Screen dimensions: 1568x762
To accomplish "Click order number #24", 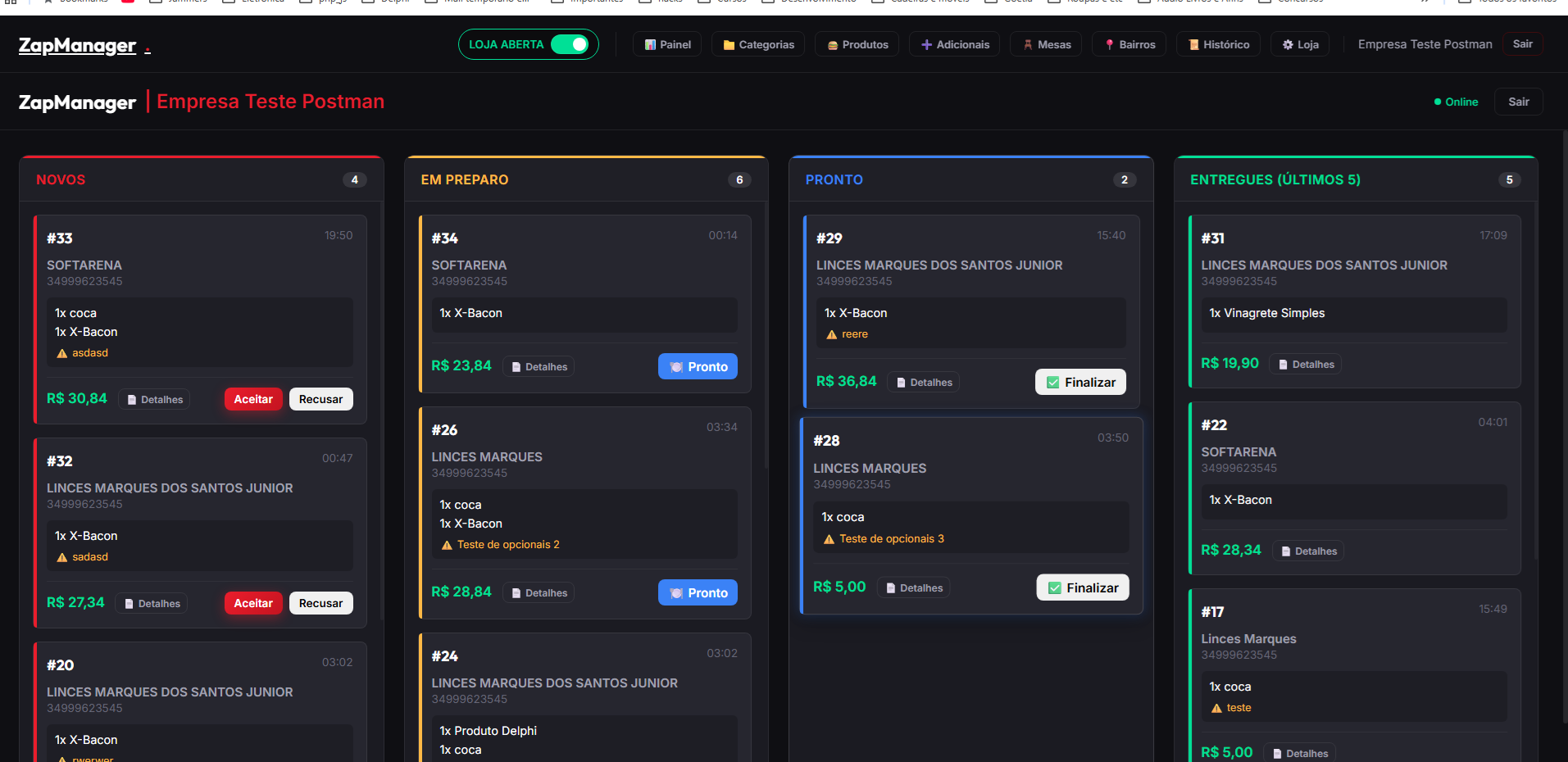I will [445, 656].
